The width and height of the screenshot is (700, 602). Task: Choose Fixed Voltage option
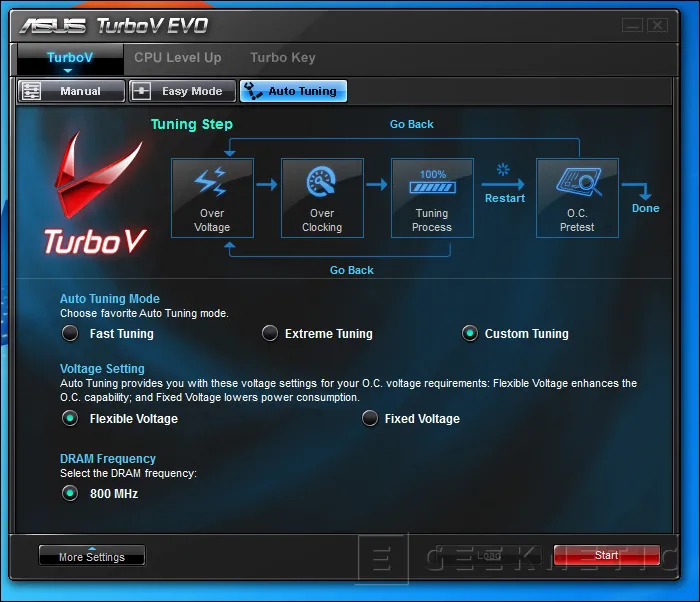tap(370, 418)
